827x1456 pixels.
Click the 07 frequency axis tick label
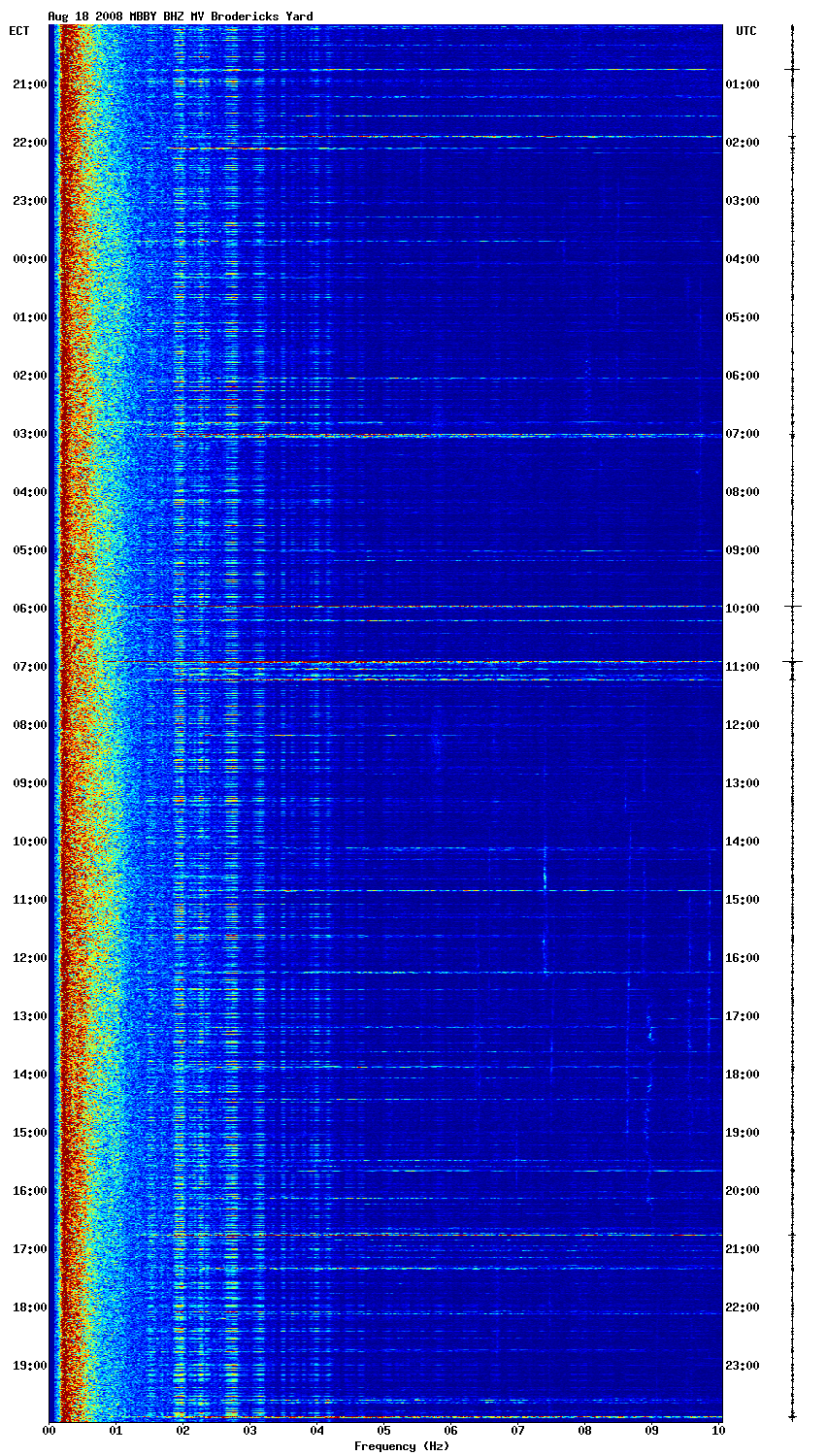(x=518, y=1431)
